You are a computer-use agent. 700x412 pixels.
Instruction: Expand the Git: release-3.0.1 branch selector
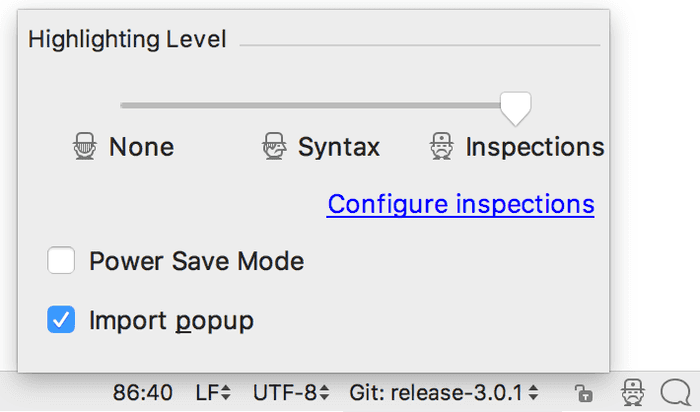[446, 392]
